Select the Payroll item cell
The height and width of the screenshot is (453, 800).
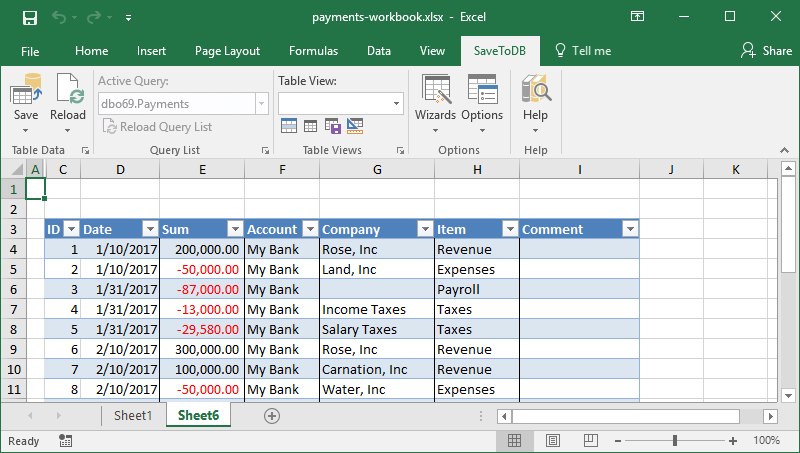click(x=477, y=289)
